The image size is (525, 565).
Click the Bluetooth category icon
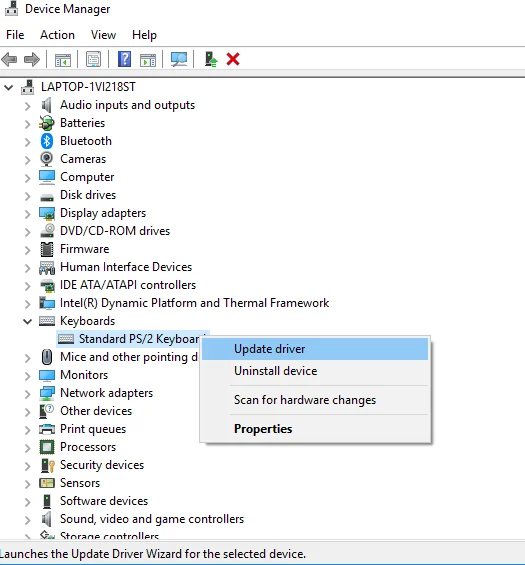(46, 141)
